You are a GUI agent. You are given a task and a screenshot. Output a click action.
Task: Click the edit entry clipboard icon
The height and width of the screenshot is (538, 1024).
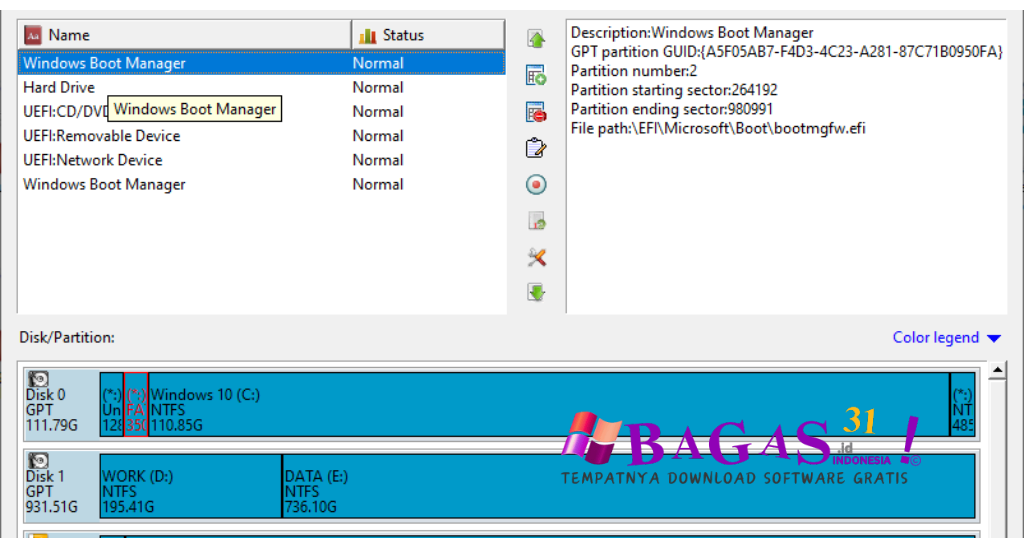(x=536, y=148)
